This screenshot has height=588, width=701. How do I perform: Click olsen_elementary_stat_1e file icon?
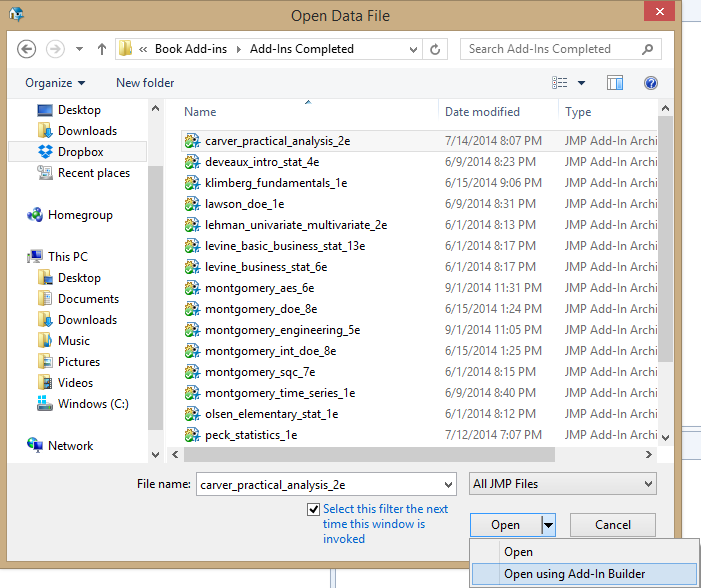(x=192, y=414)
